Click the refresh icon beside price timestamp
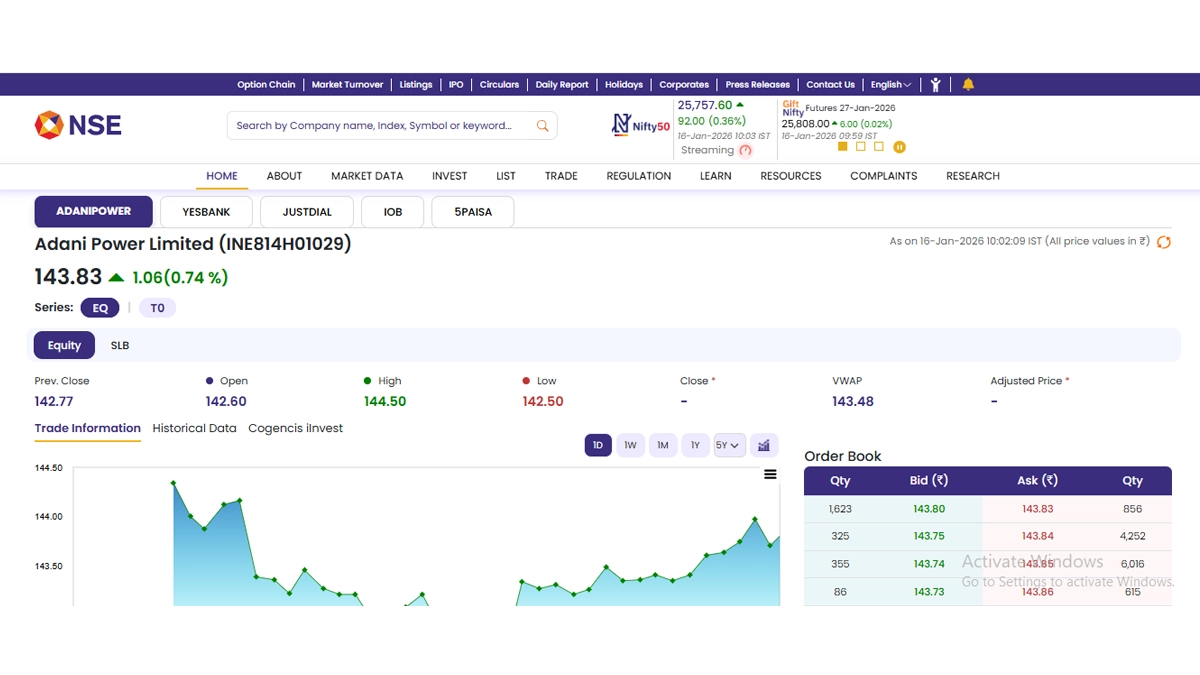Viewport: 1200px width, 675px height. click(x=1163, y=242)
